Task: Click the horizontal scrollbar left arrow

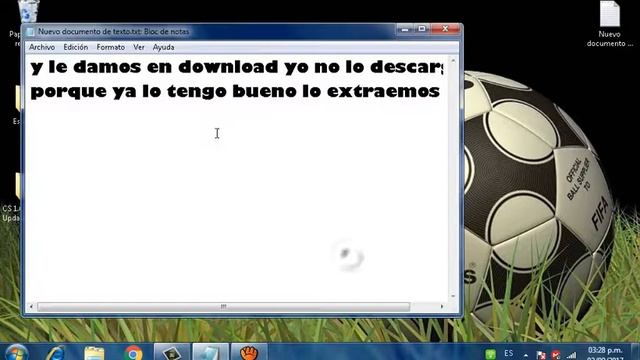Action: (x=31, y=307)
